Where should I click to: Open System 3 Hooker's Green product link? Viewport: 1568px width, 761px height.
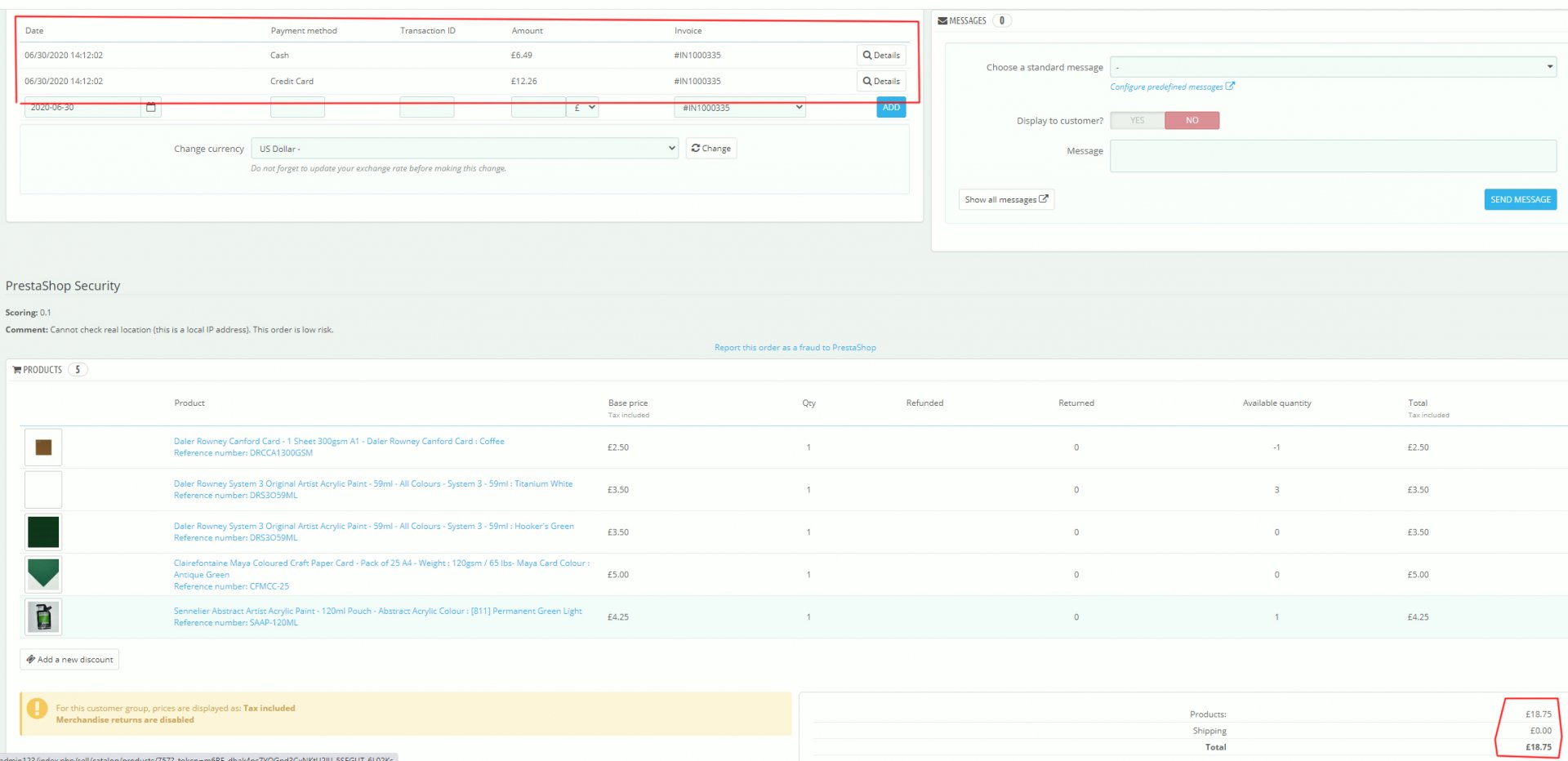(x=374, y=527)
